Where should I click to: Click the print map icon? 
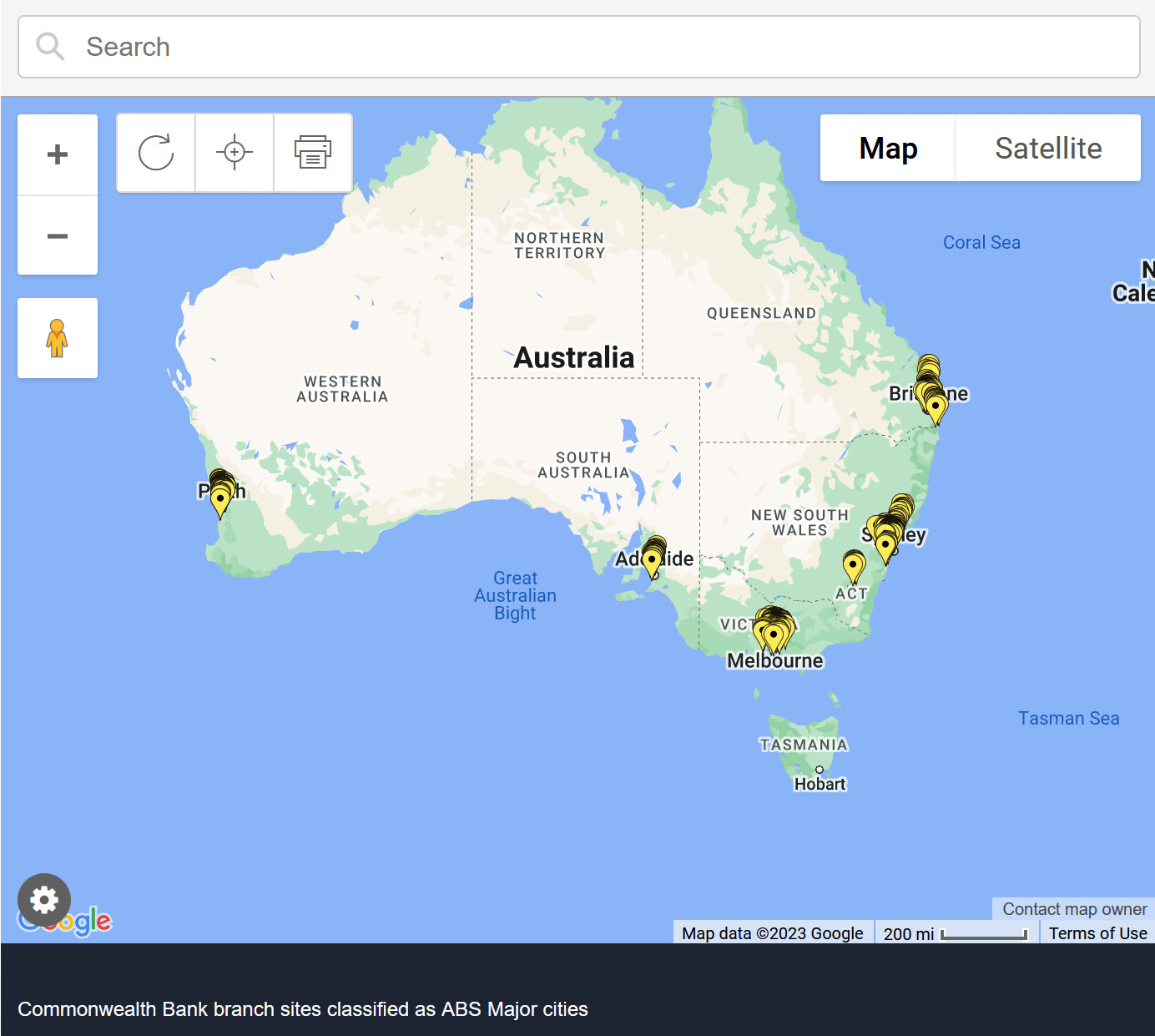pyautogui.click(x=313, y=152)
